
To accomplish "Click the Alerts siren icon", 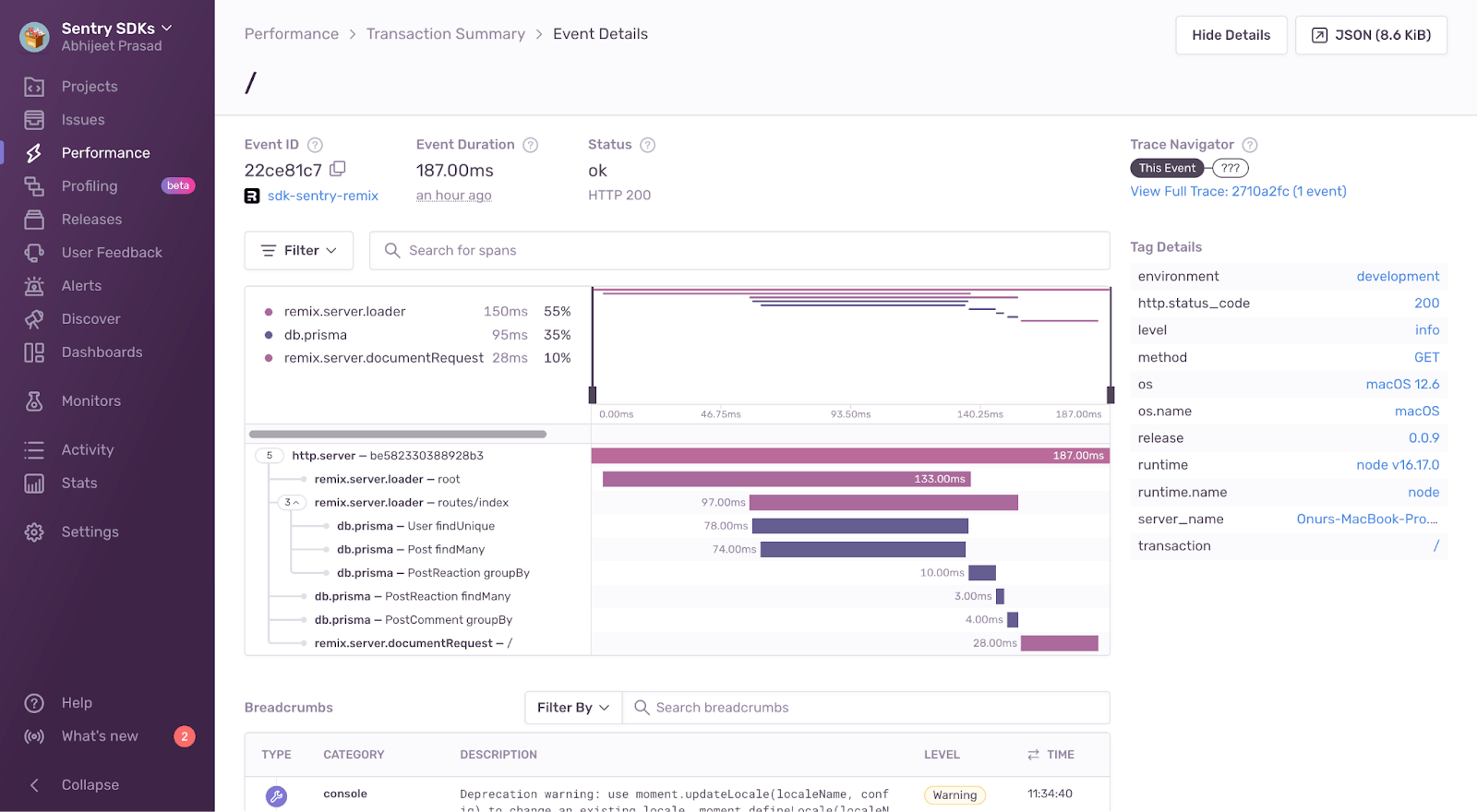I will click(34, 286).
